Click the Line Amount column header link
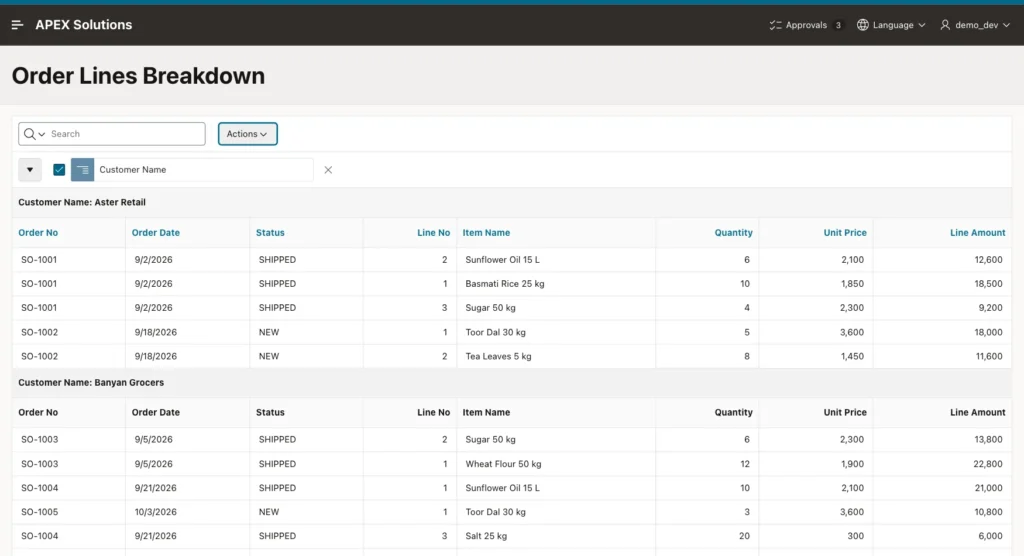Image resolution: width=1024 pixels, height=556 pixels. tap(978, 233)
